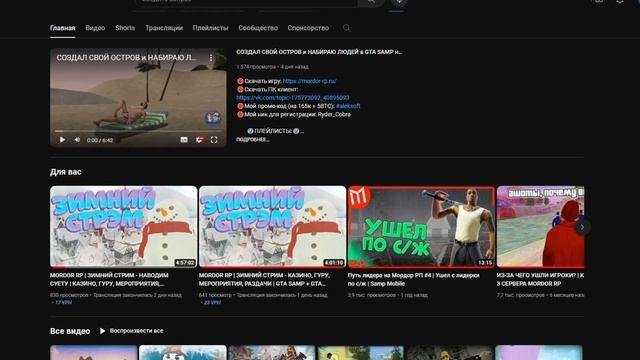Image resolution: width=640 pixels, height=360 pixels.
Task: Open title 'ЗИМНИЙ СТРИМ - НАВОДИМ СУЕТУ'
Action: pos(109,280)
